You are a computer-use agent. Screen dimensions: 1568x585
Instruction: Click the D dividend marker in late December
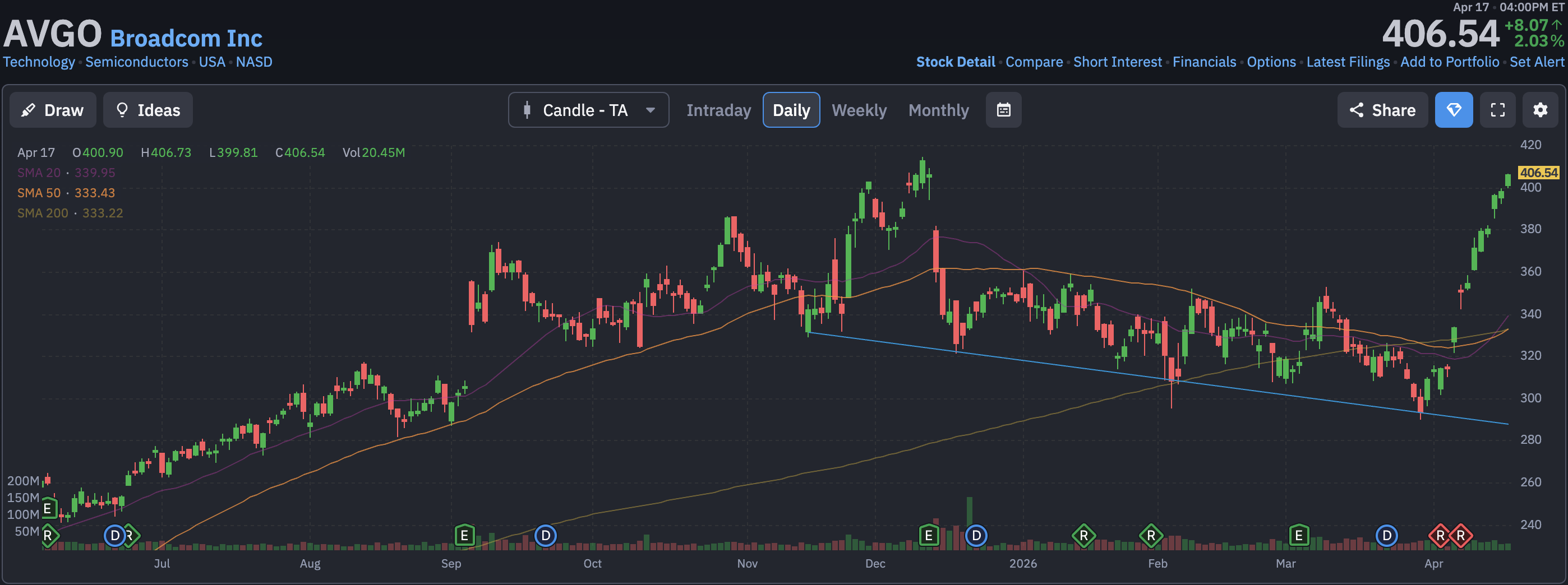[x=976, y=536]
